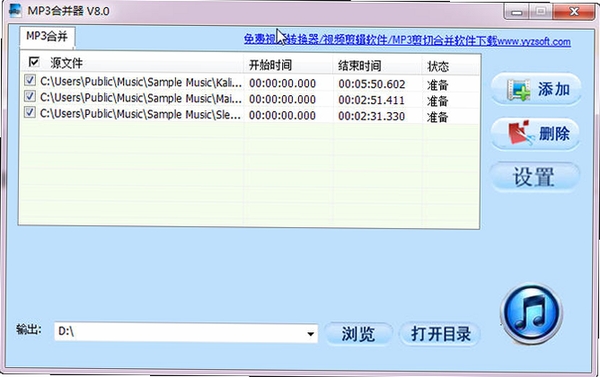This screenshot has width=600, height=377.
Task: Uncheck the Sle... file row checkbox
Action: (30, 112)
